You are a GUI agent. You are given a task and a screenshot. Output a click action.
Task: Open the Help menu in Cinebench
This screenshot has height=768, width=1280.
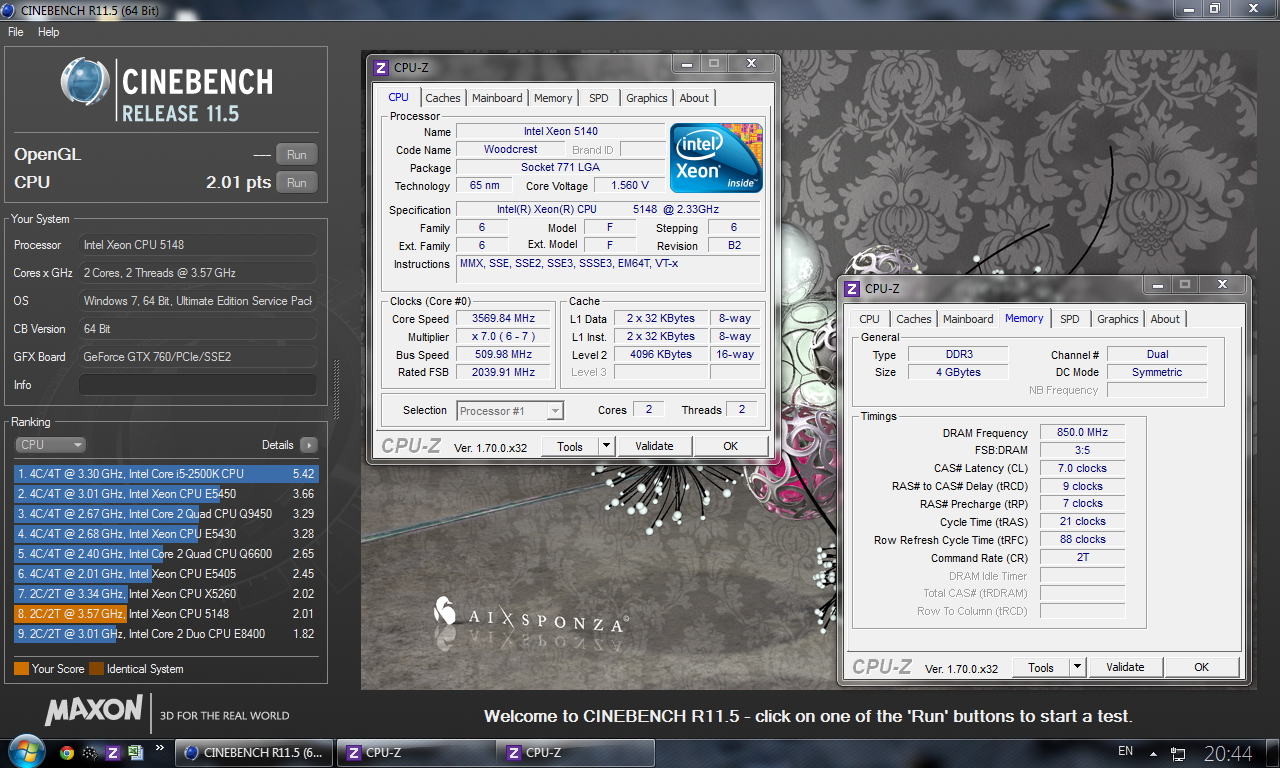click(49, 32)
